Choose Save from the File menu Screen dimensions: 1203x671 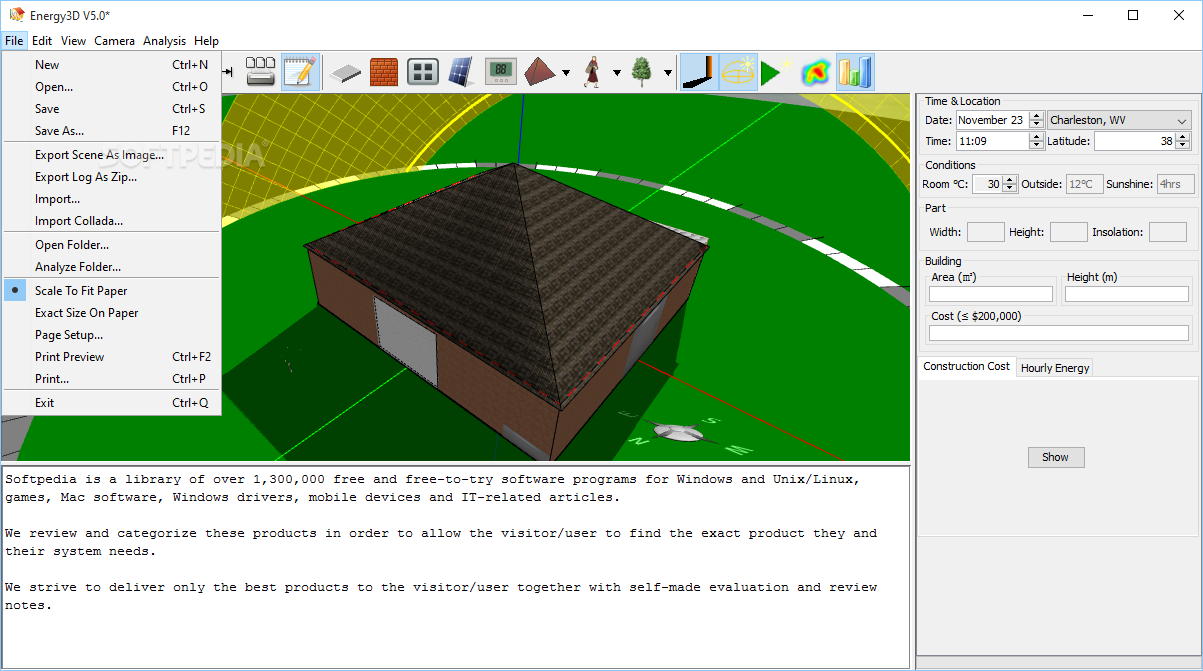111,109
